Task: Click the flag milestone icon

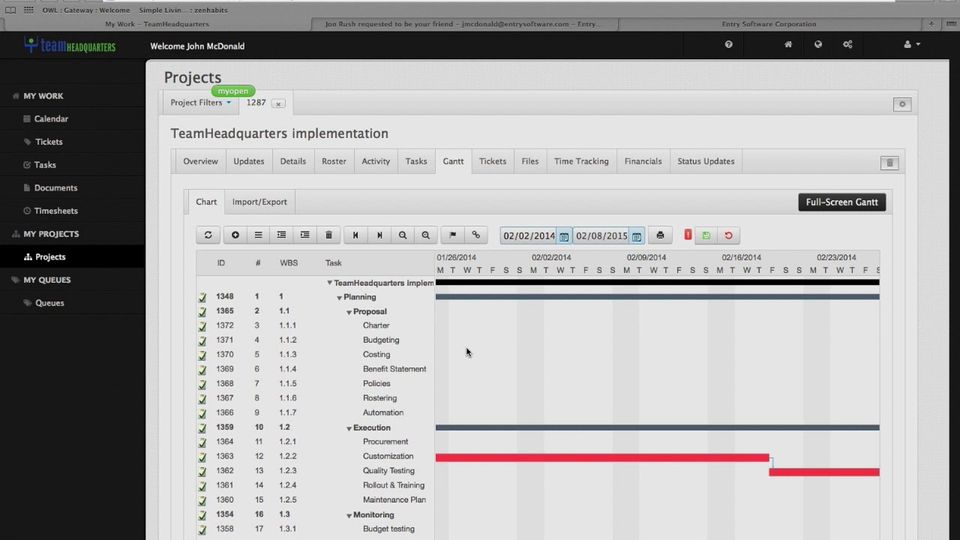Action: point(453,235)
